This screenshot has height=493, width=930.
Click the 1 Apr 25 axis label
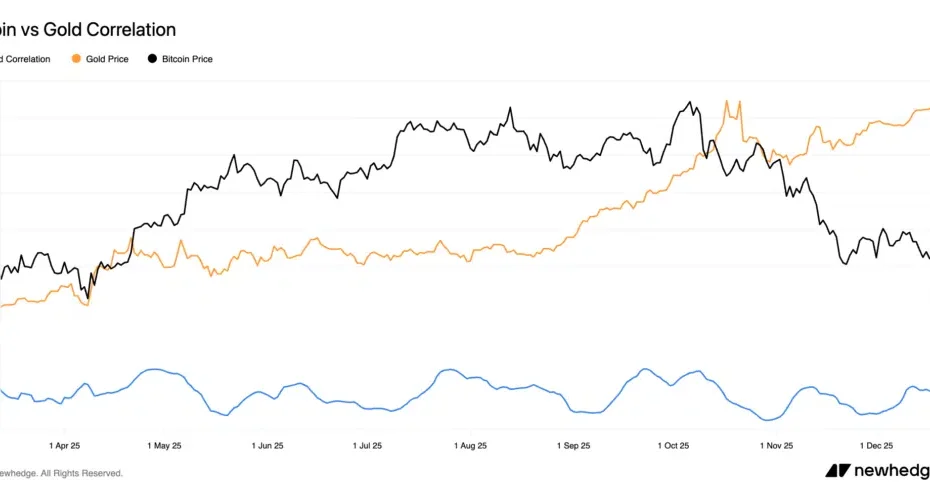[64, 445]
